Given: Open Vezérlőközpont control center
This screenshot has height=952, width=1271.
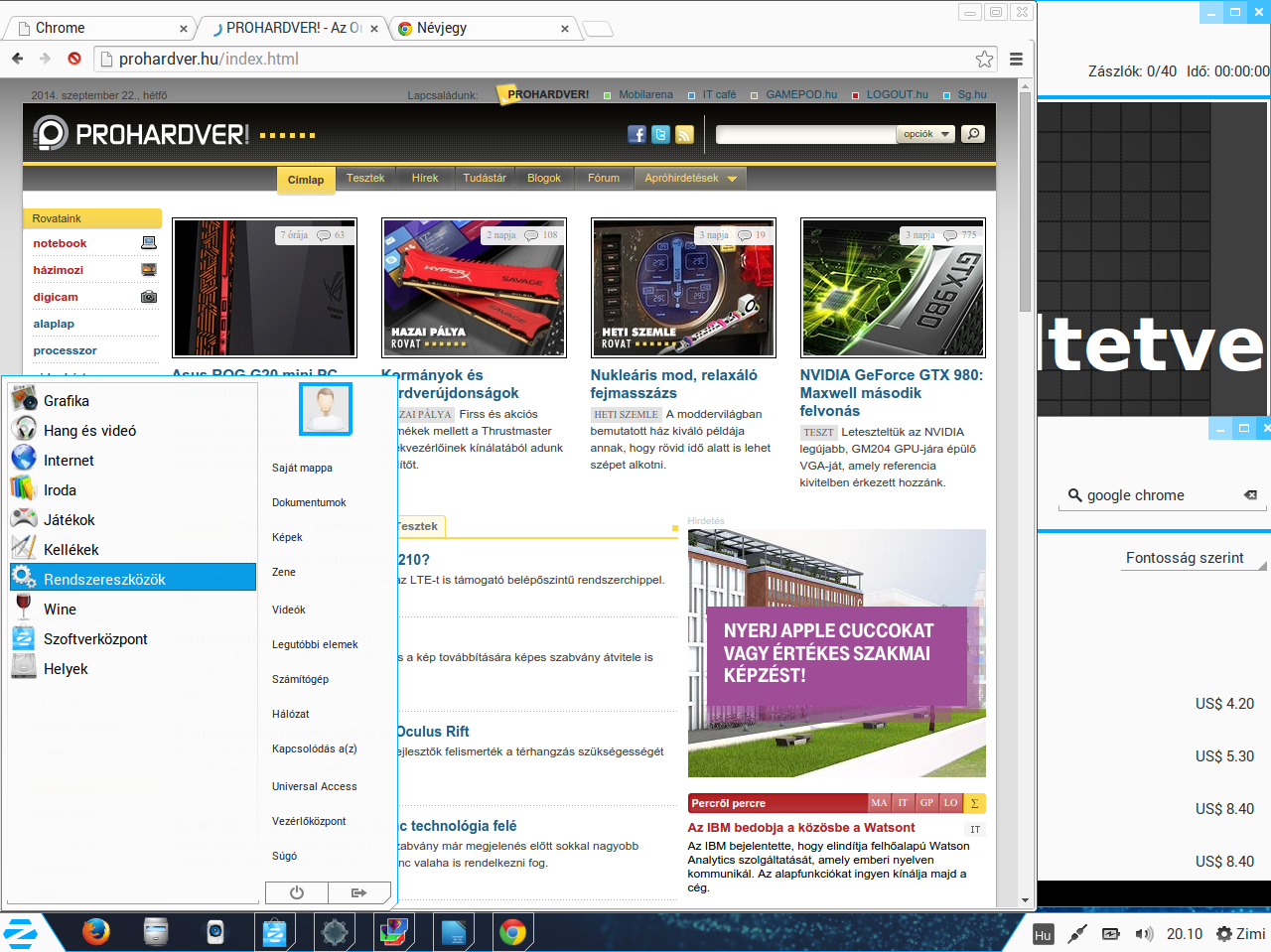Looking at the screenshot, I should point(309,821).
